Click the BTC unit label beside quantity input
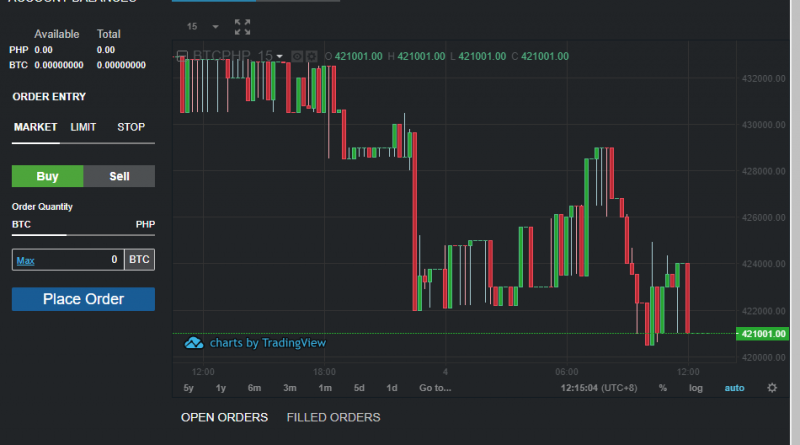The image size is (800, 445). pyautogui.click(x=139, y=260)
